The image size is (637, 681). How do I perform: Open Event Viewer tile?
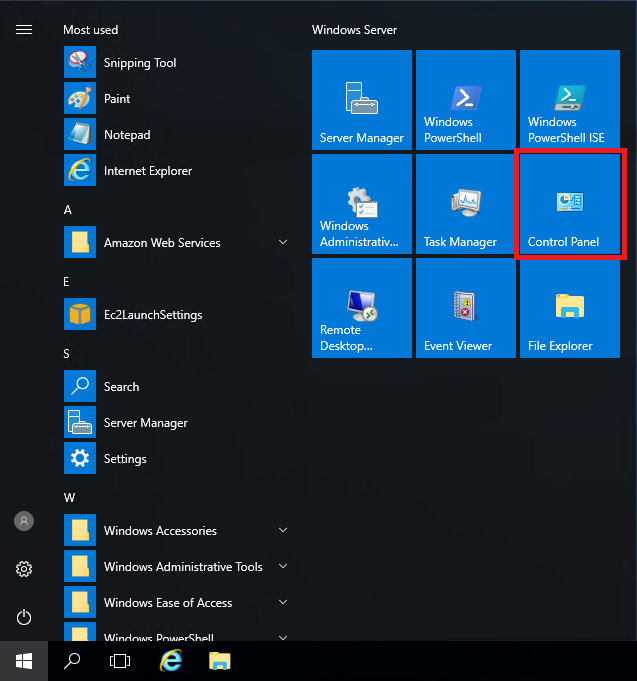tap(465, 308)
